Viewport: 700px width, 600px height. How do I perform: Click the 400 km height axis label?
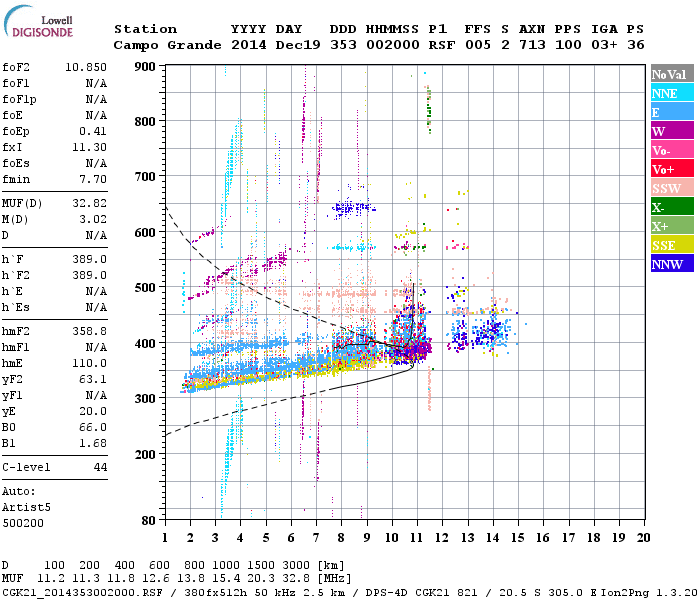click(x=145, y=343)
